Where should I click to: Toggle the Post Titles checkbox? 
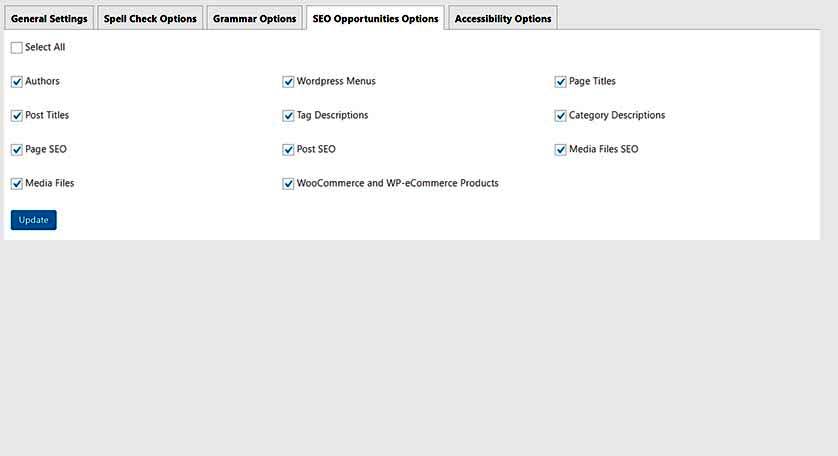17,115
